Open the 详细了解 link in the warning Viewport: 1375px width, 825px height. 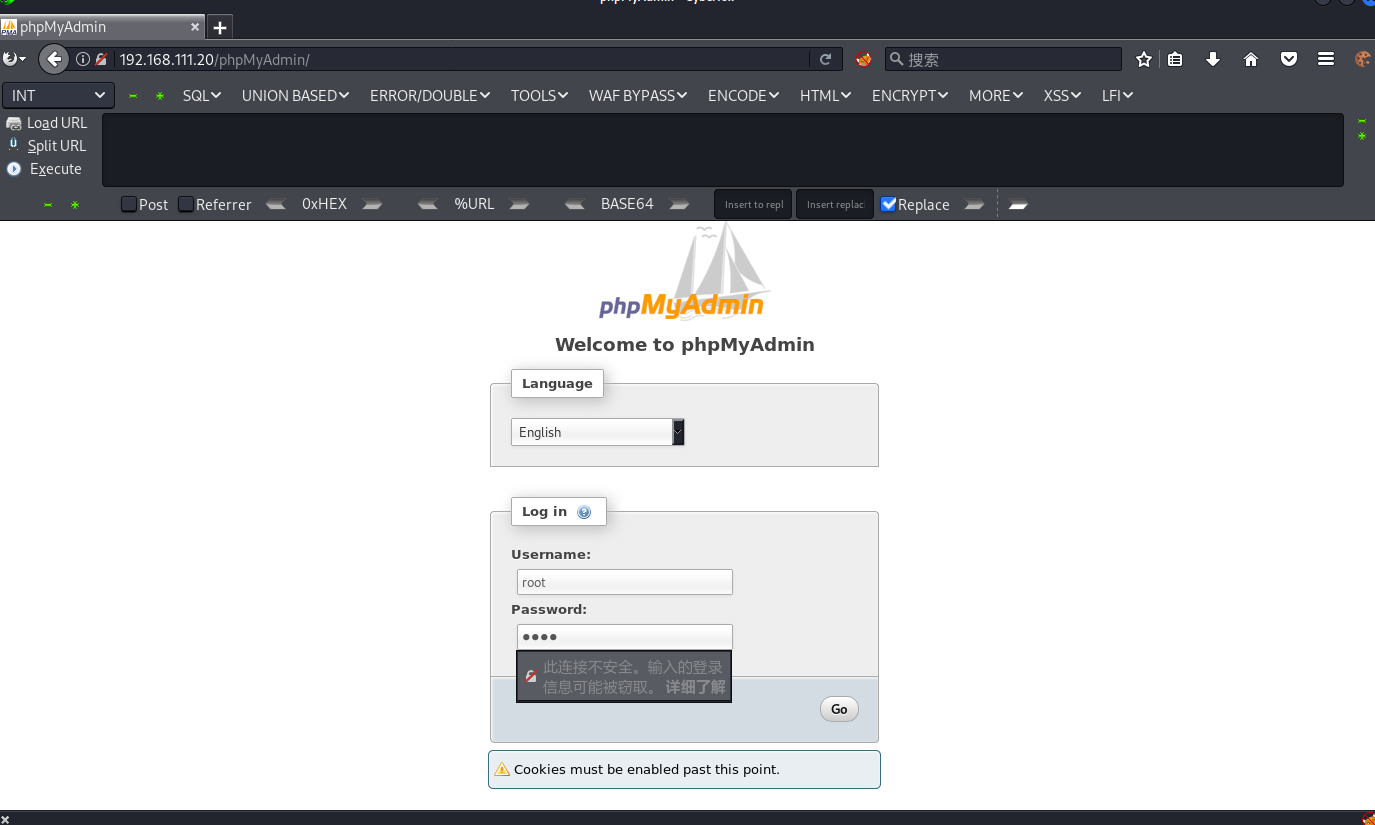(x=695, y=687)
